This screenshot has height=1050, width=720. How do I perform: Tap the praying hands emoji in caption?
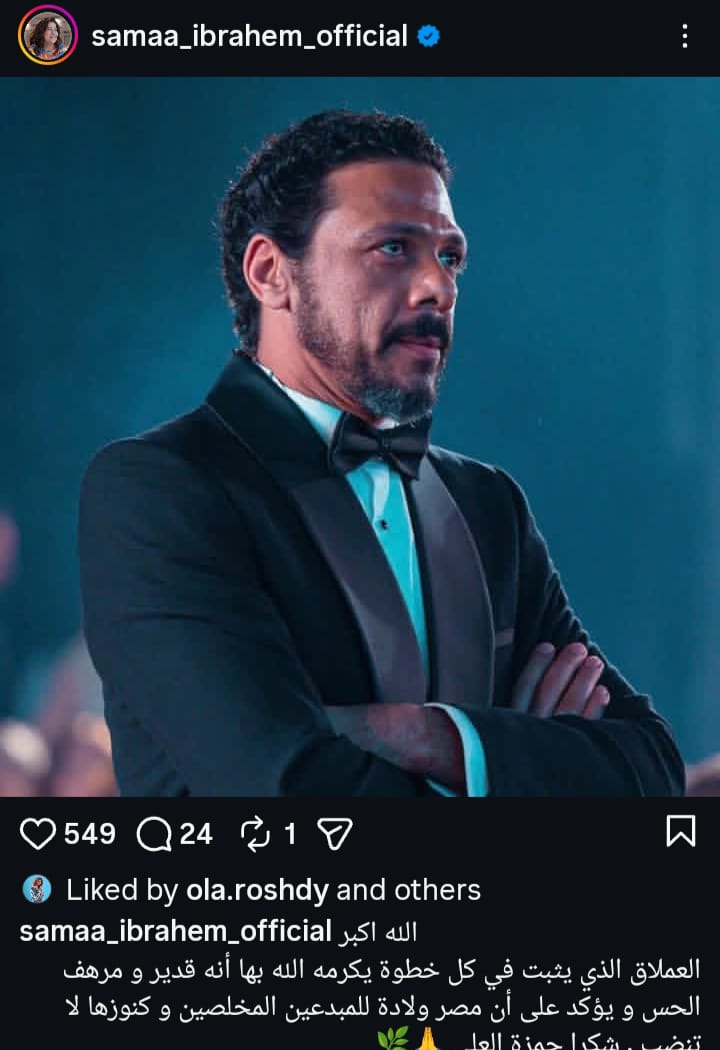[x=427, y=1040]
